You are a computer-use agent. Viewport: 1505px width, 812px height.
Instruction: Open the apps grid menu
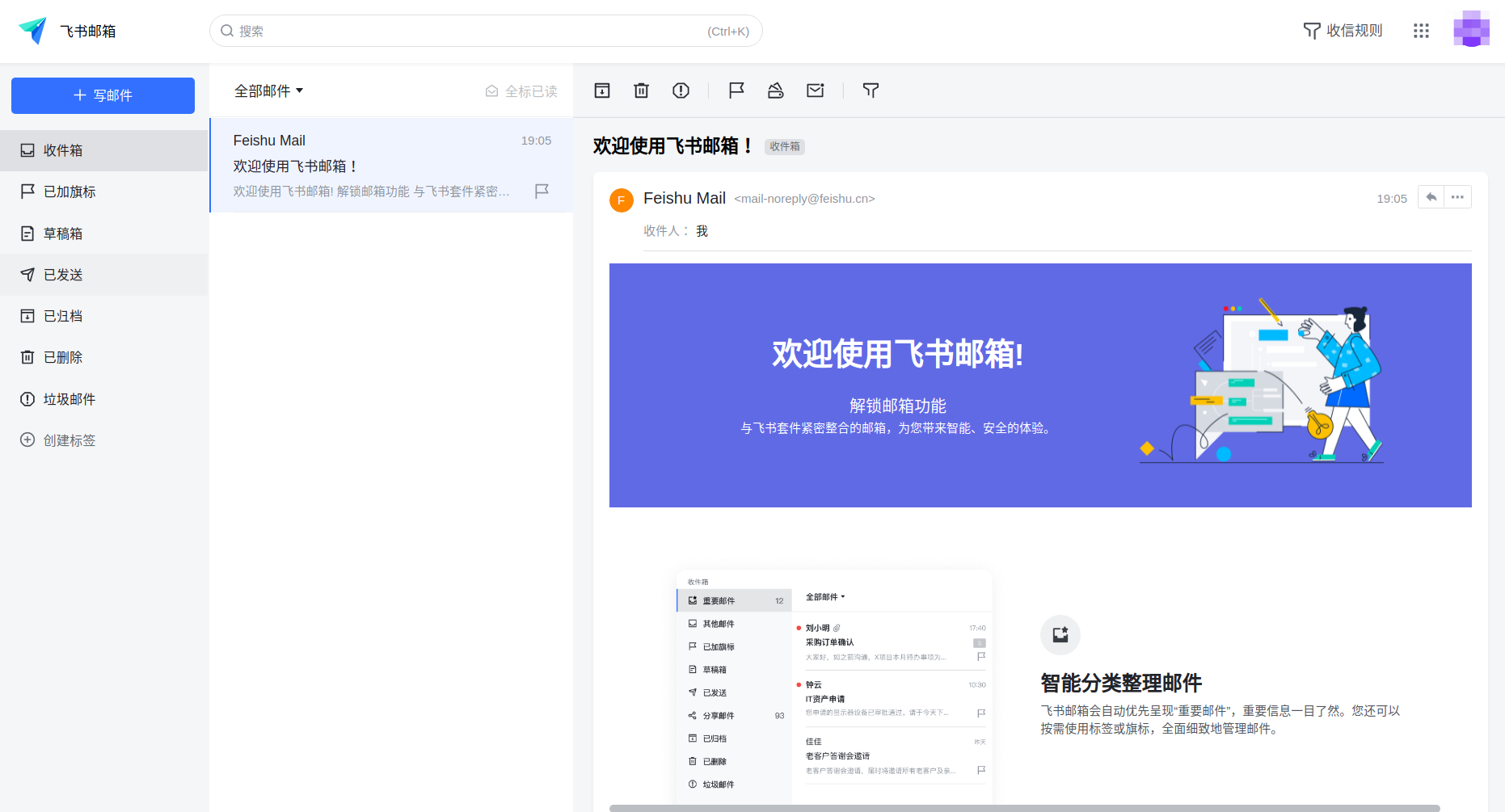click(1421, 31)
